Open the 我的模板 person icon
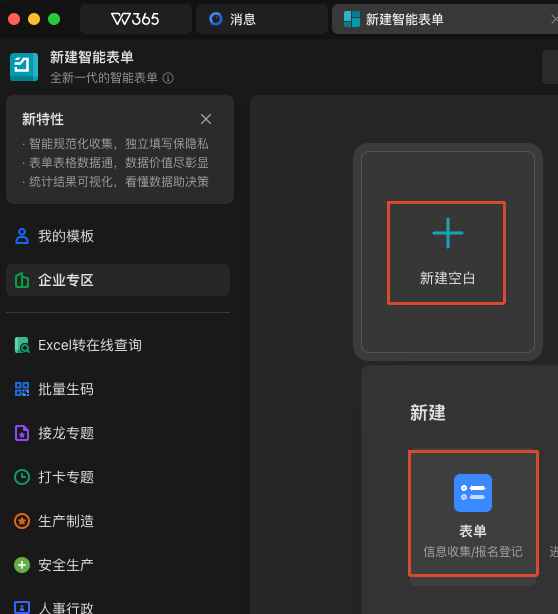 click(x=22, y=236)
